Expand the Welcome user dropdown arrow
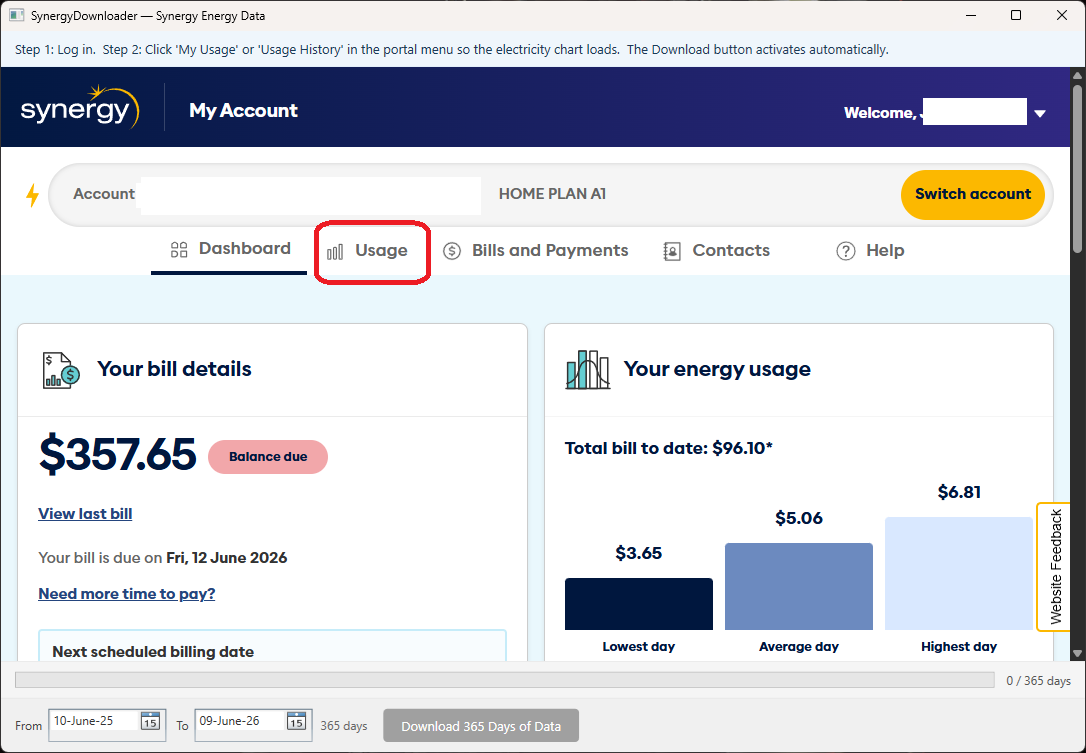This screenshot has height=753, width=1086. [x=1040, y=114]
